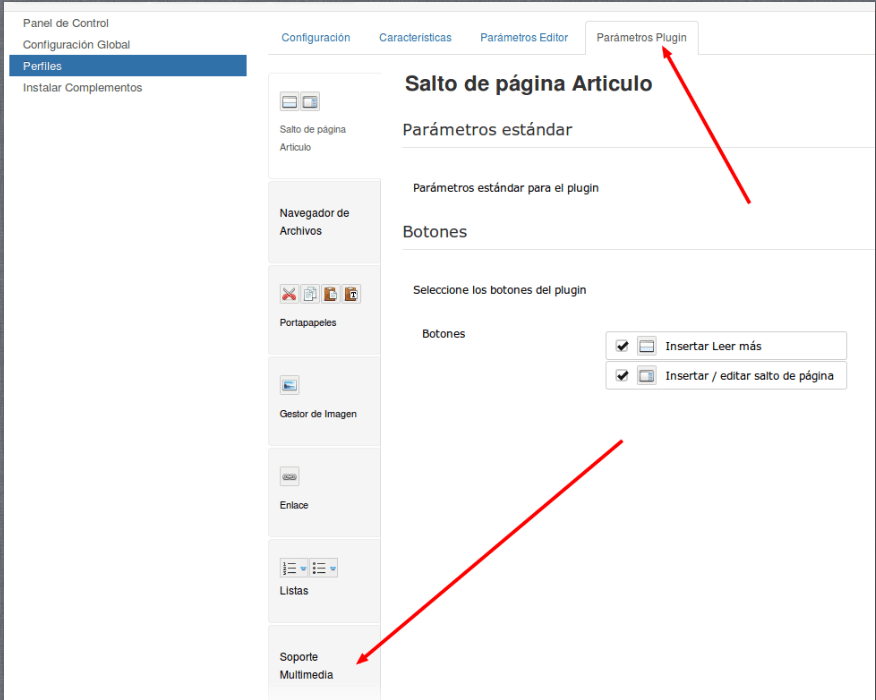This screenshot has width=876, height=700.
Task: Go to Configuración Global
Action: (77, 45)
